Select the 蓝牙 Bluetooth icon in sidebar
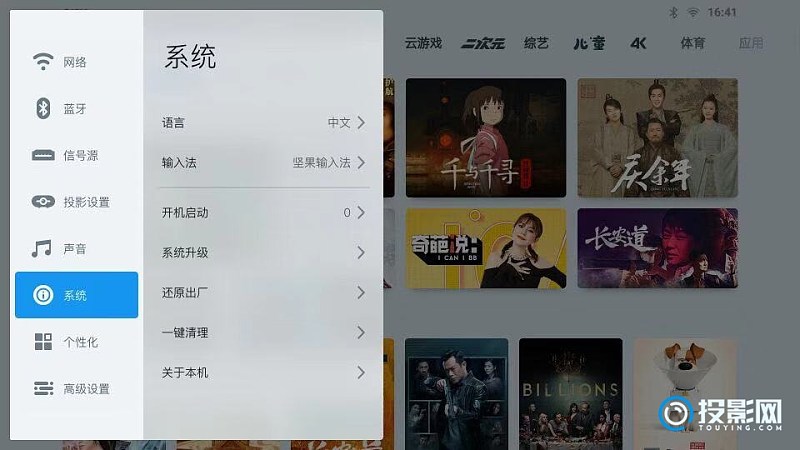Screen dimensions: 800x450 (x=43, y=108)
